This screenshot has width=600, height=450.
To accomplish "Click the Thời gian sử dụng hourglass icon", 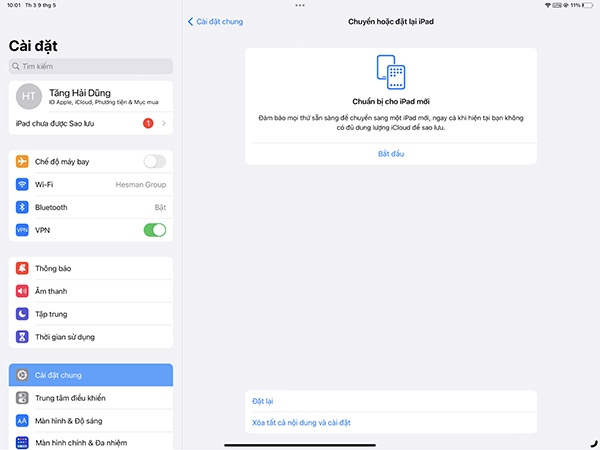I will click(x=22, y=336).
